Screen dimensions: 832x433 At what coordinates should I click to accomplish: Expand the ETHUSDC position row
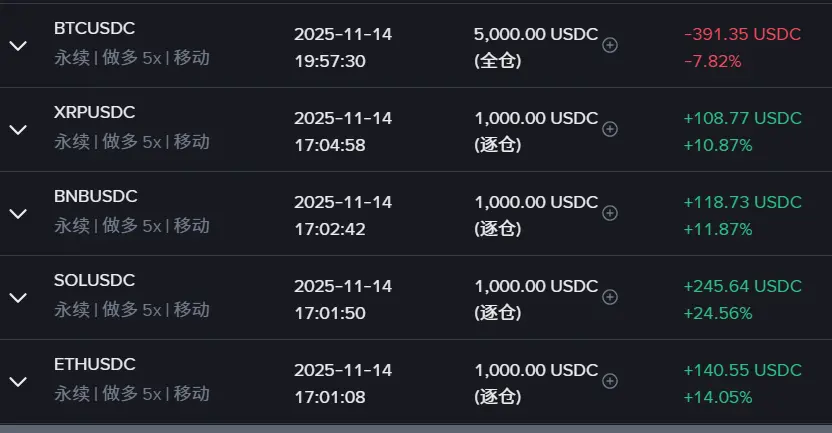tap(18, 382)
